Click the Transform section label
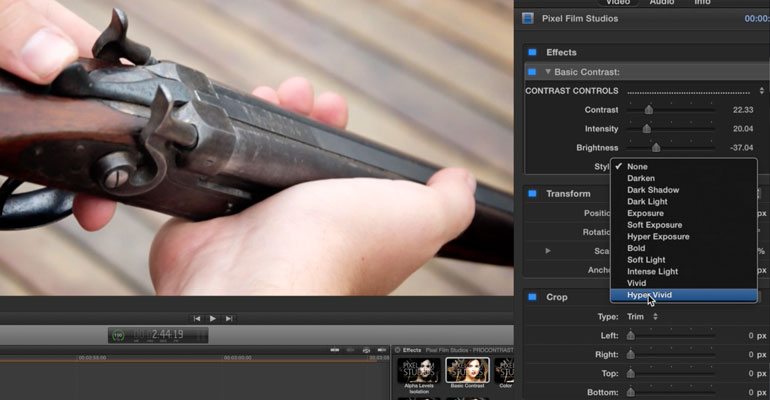Viewport: 770px width, 400px height. [568, 193]
